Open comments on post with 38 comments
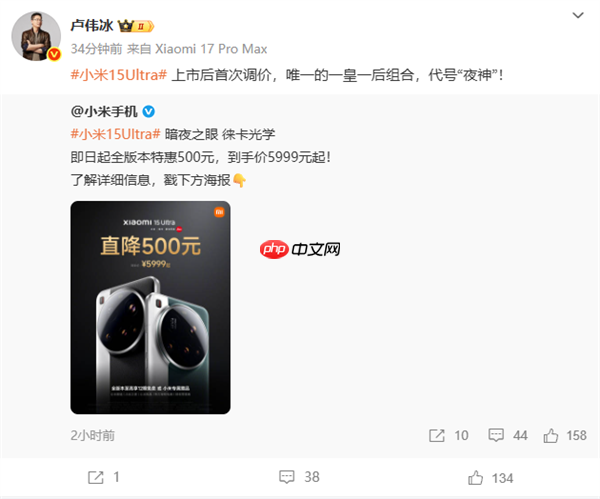Image resolution: width=600 pixels, height=499 pixels. point(287,477)
